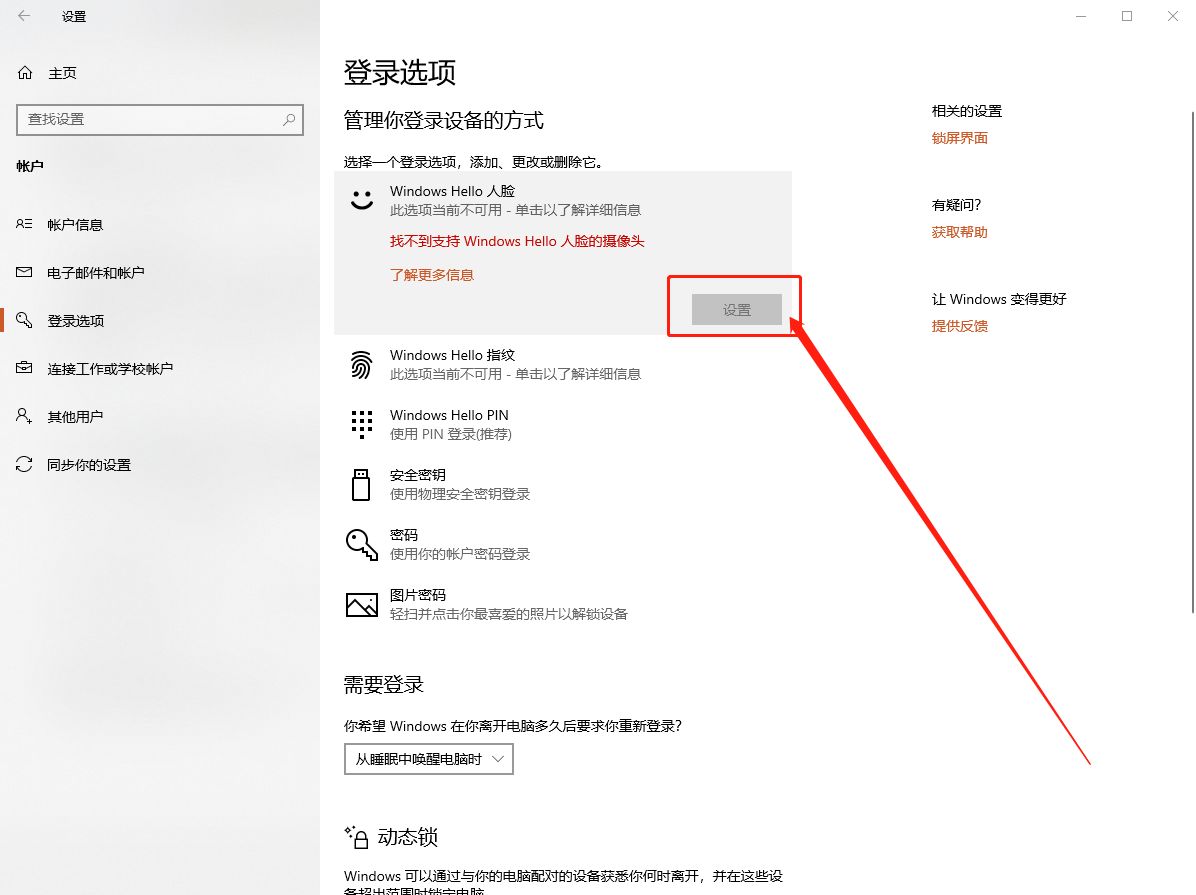Click the 安全密钥 USB key icon
Image resolution: width=1196 pixels, height=895 pixels.
(x=361, y=484)
